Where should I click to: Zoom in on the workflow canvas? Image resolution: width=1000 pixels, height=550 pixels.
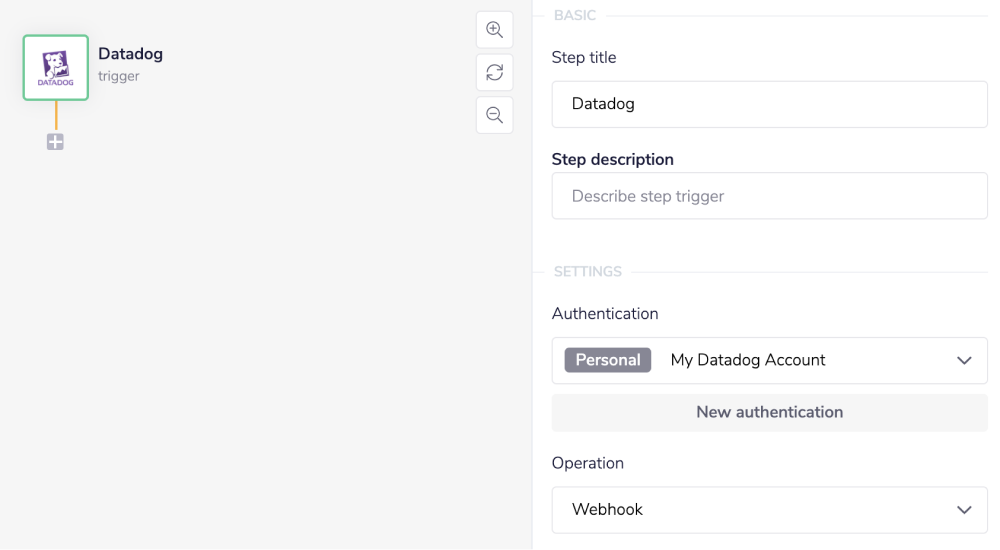pyautogui.click(x=494, y=30)
